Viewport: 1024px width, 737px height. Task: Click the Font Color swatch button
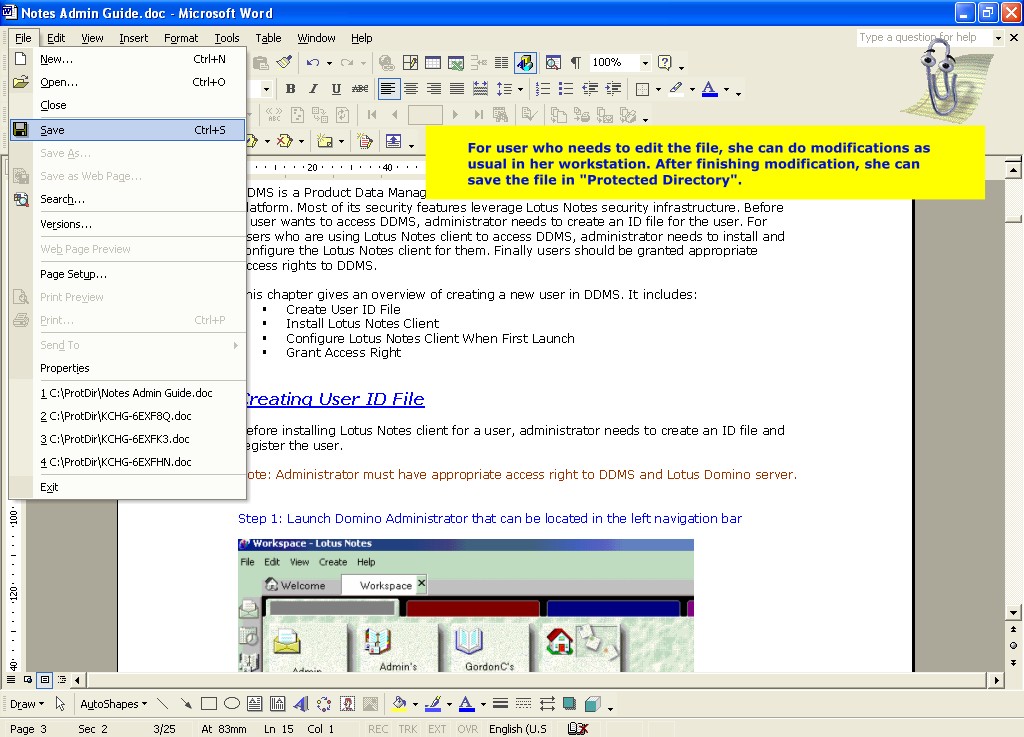709,89
